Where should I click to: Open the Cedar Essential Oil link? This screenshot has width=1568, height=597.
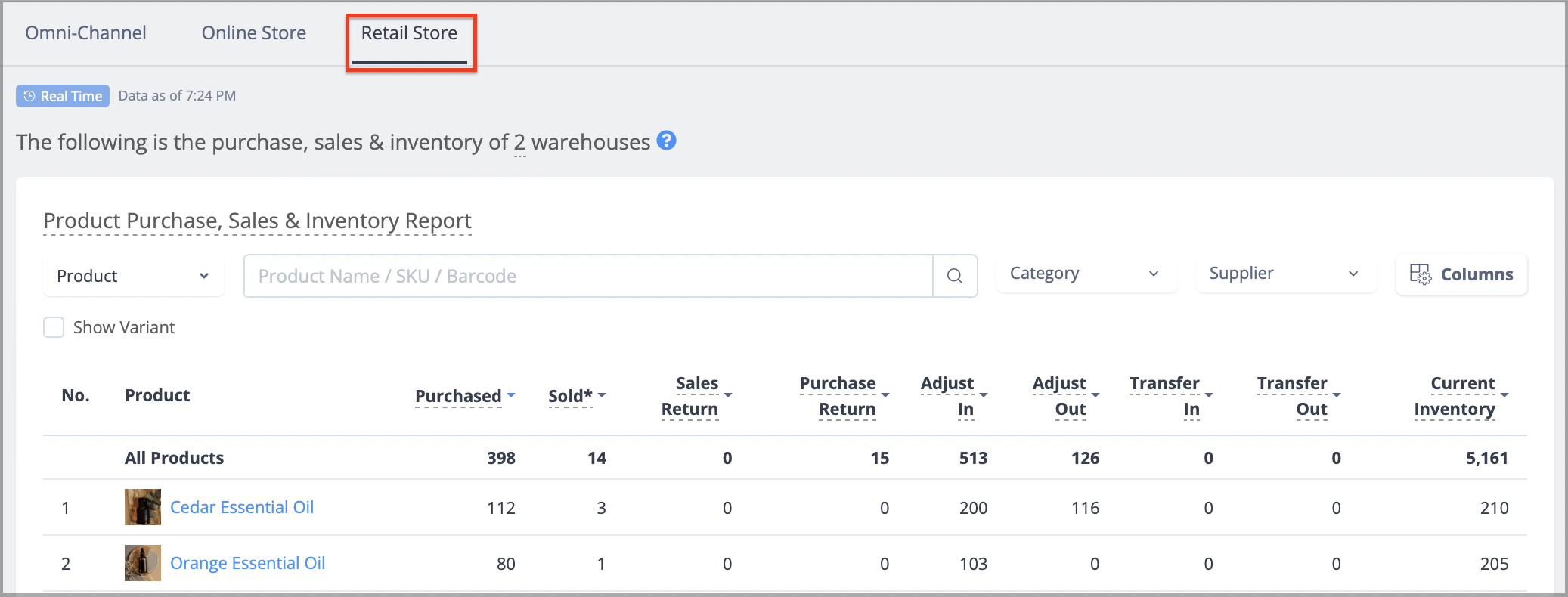point(242,507)
